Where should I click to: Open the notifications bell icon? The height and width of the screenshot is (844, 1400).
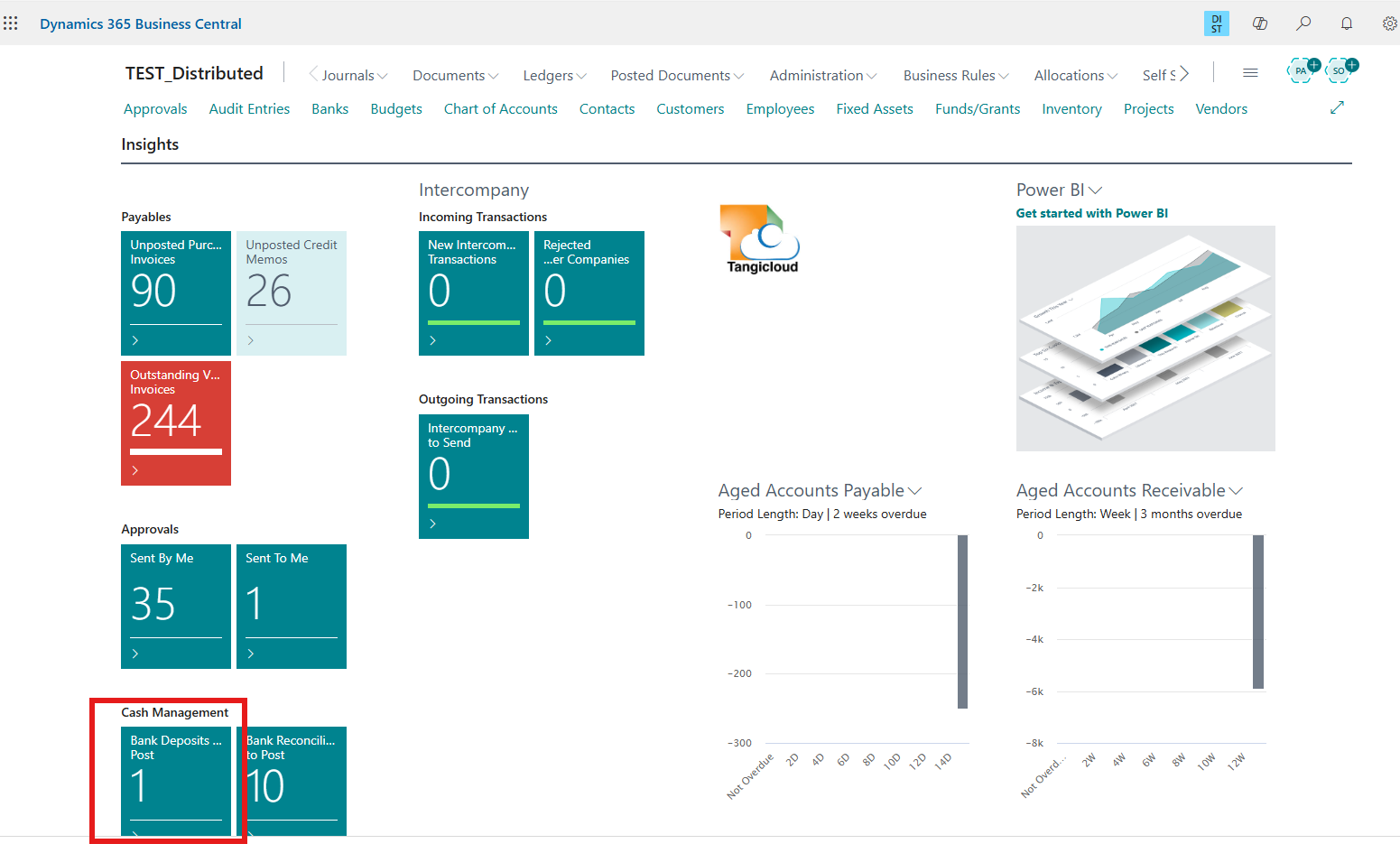pyautogui.click(x=1347, y=23)
